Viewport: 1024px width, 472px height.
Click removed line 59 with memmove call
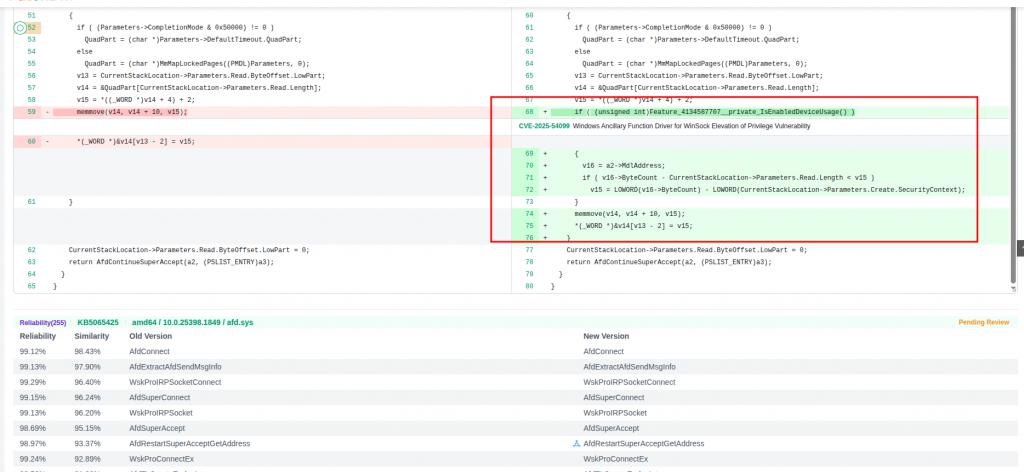click(x=131, y=112)
